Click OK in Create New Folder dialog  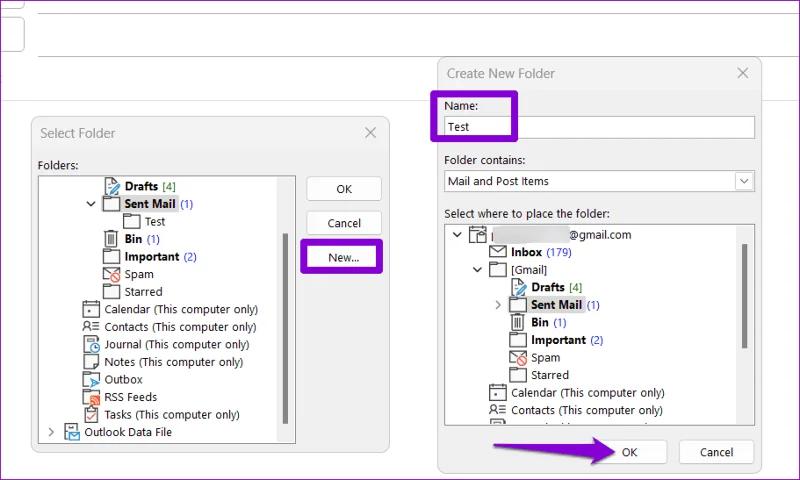(x=629, y=452)
